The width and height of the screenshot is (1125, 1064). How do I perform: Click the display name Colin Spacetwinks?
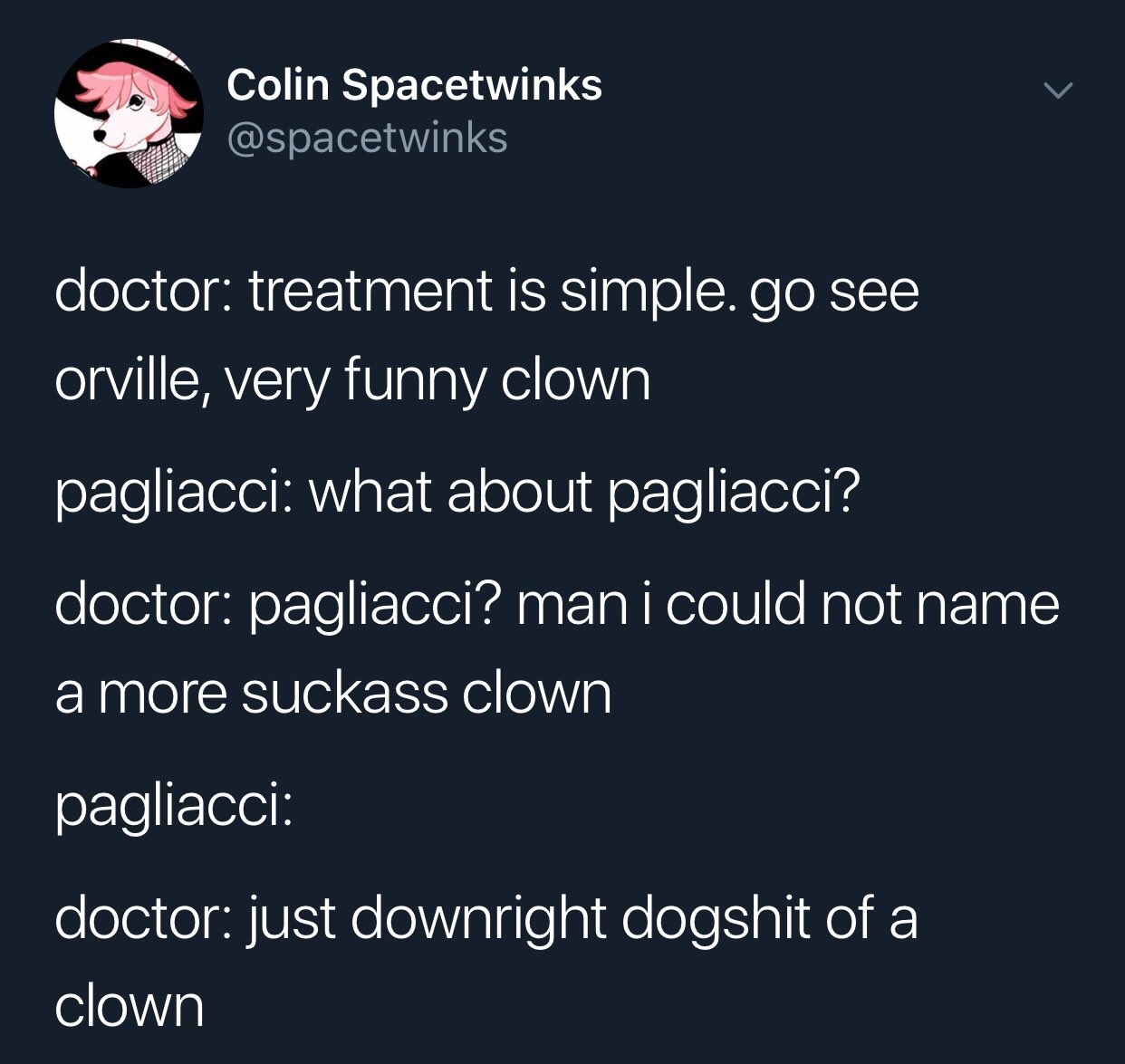coord(414,84)
